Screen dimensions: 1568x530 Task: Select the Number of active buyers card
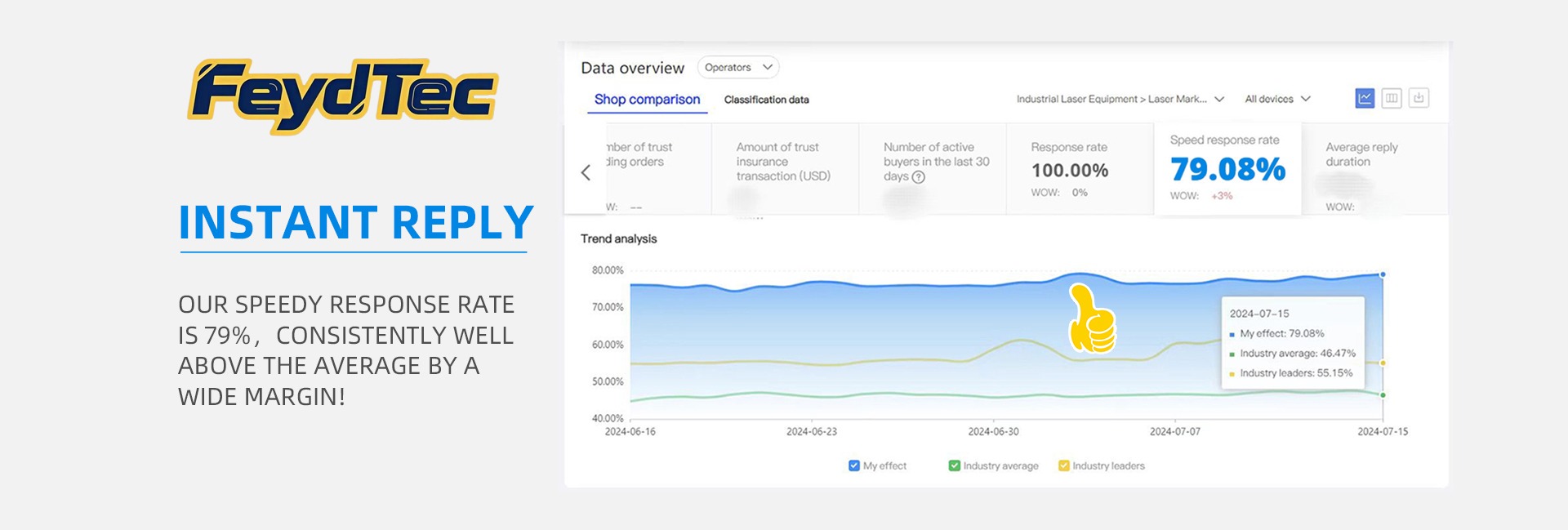pos(933,169)
